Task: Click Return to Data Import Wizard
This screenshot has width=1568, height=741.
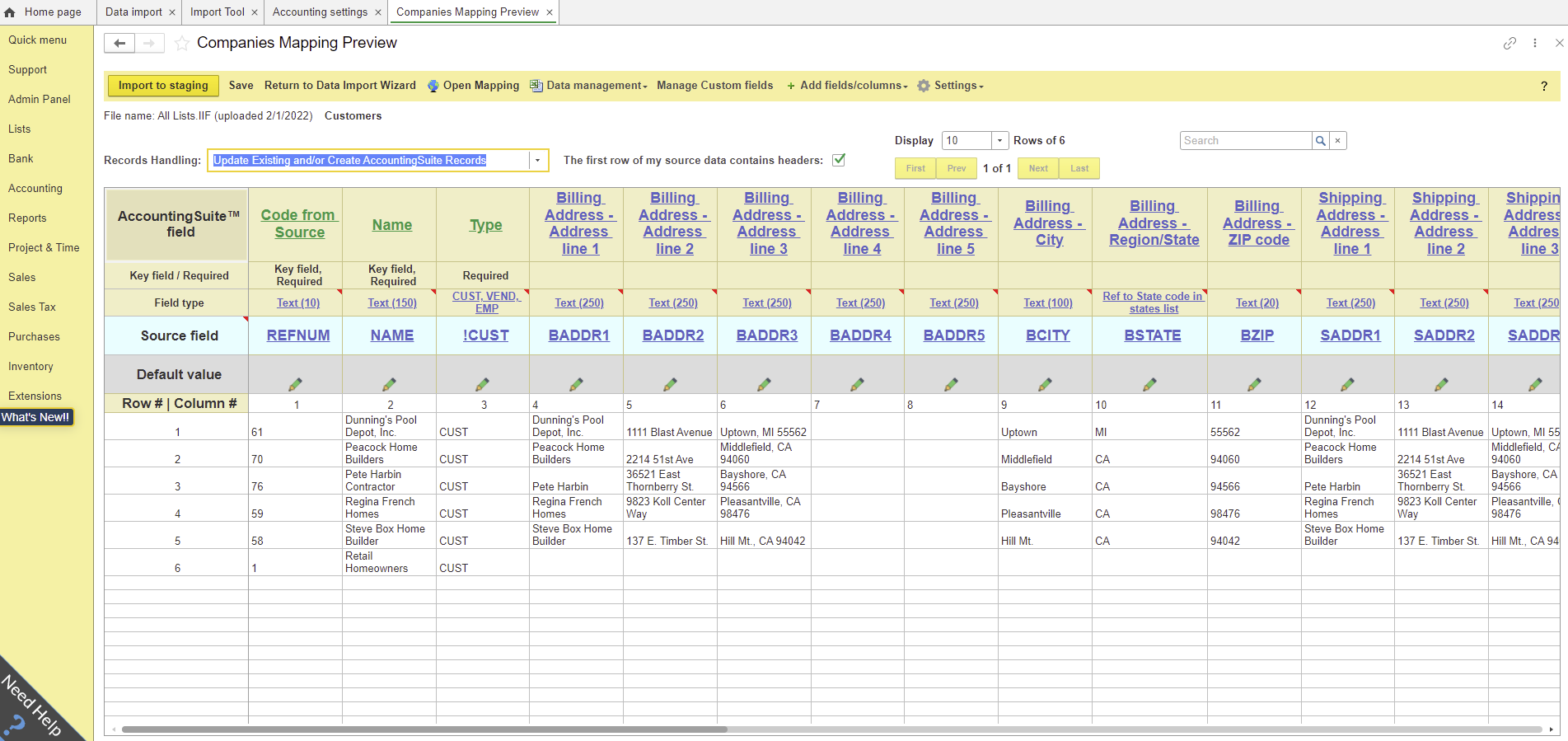Action: pyautogui.click(x=340, y=86)
